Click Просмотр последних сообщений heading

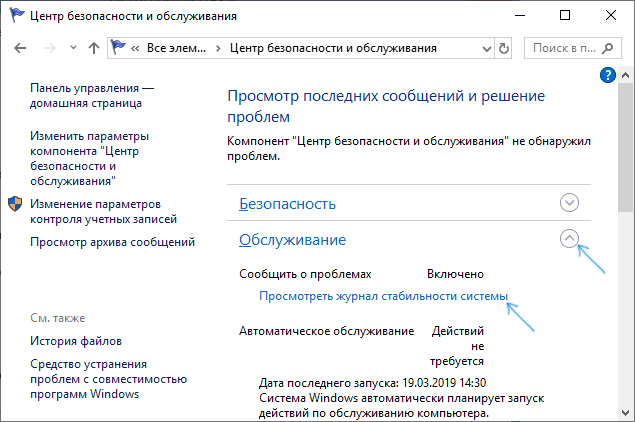386,106
